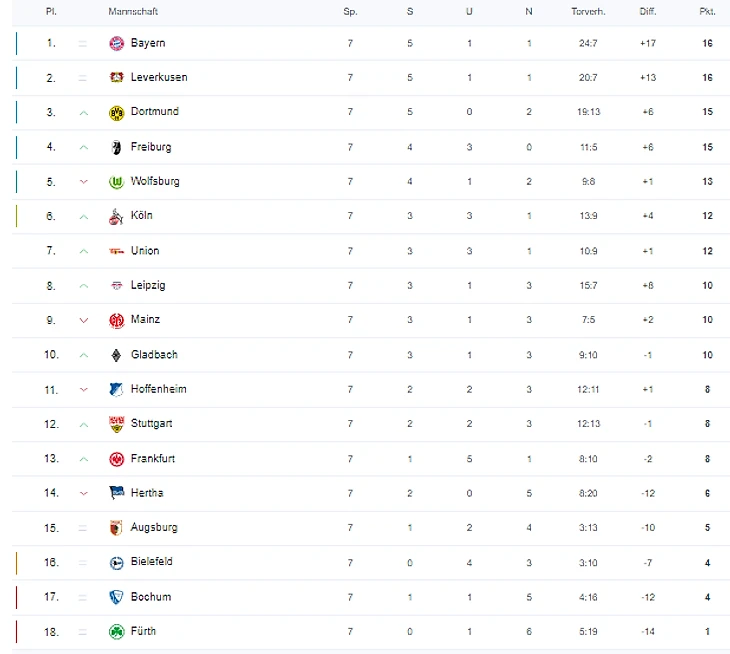Open the Leipzig team link
This screenshot has width=730, height=654.
click(148, 285)
